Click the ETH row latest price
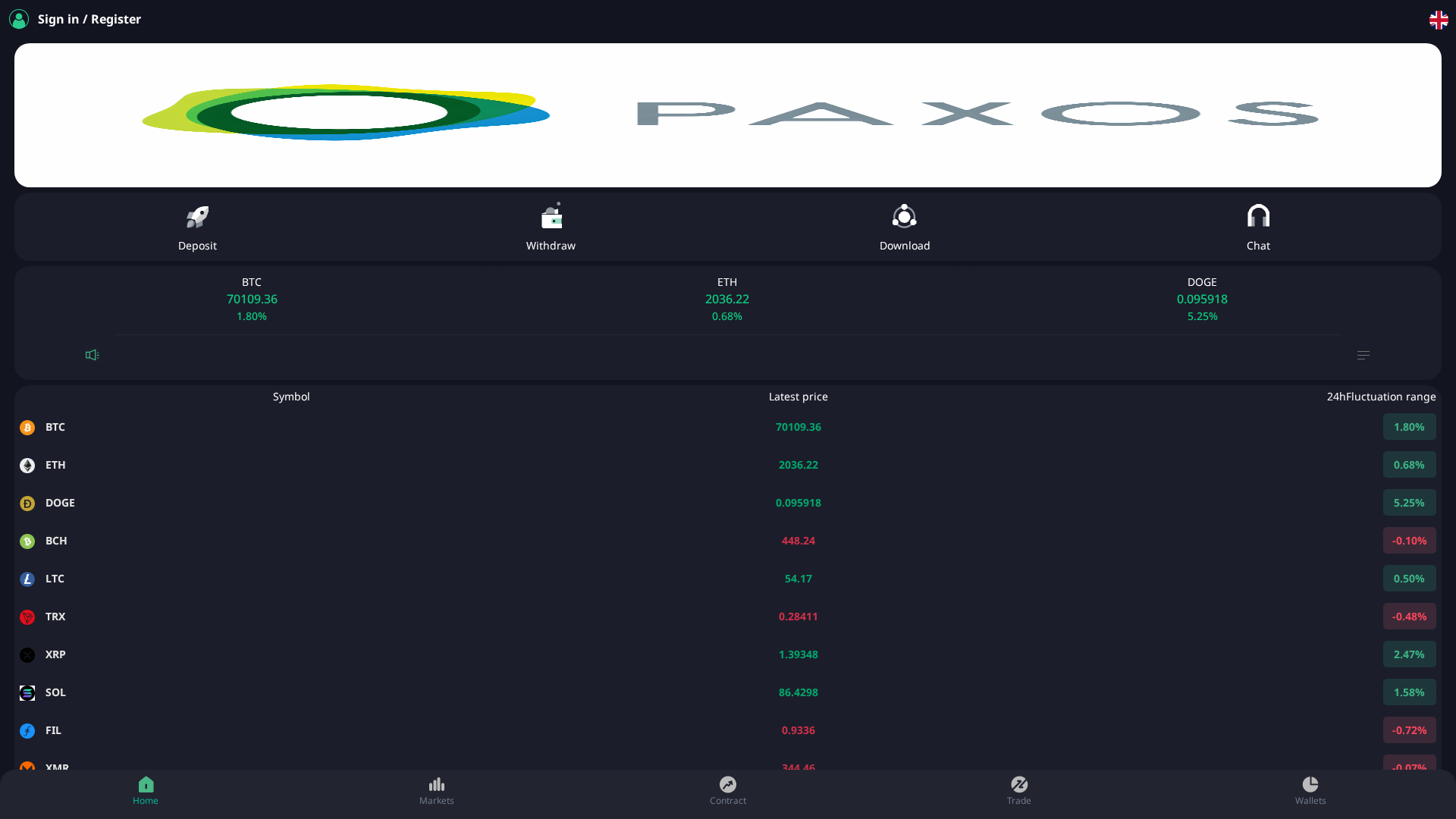The height and width of the screenshot is (819, 1456). click(x=798, y=465)
